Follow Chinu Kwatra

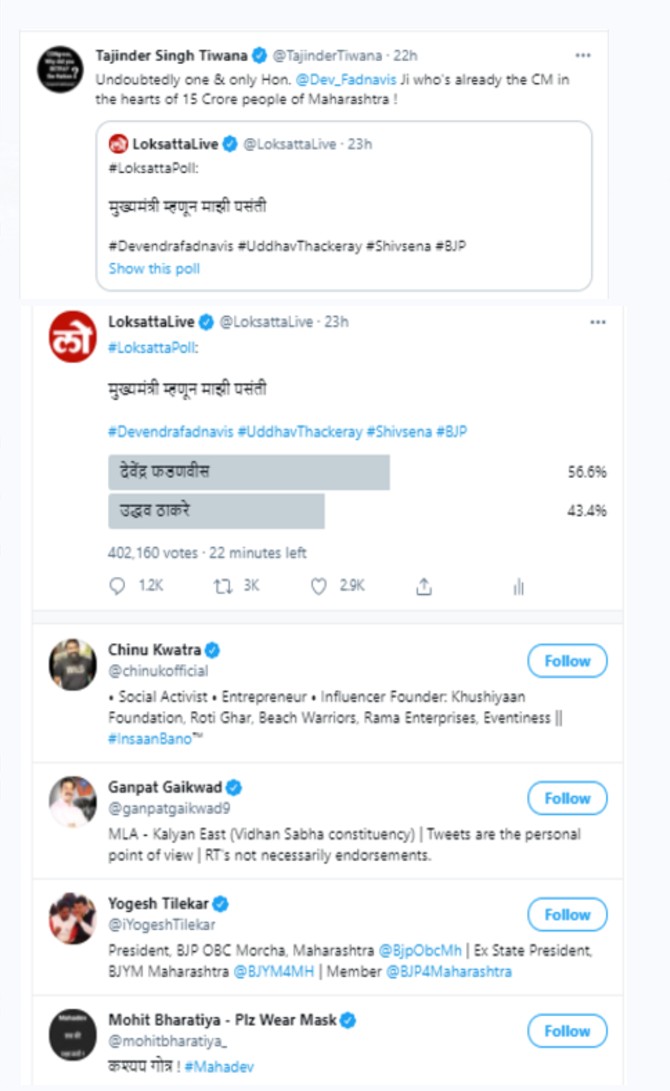click(x=567, y=661)
